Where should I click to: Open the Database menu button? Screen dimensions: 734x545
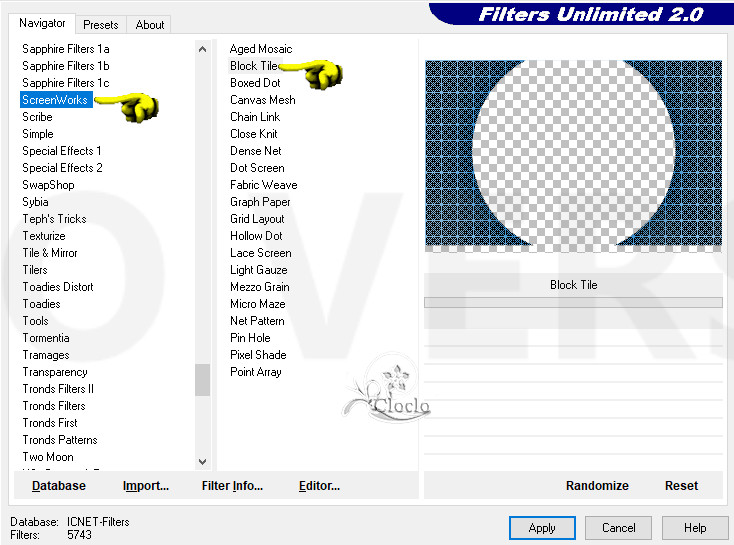pyautogui.click(x=59, y=486)
